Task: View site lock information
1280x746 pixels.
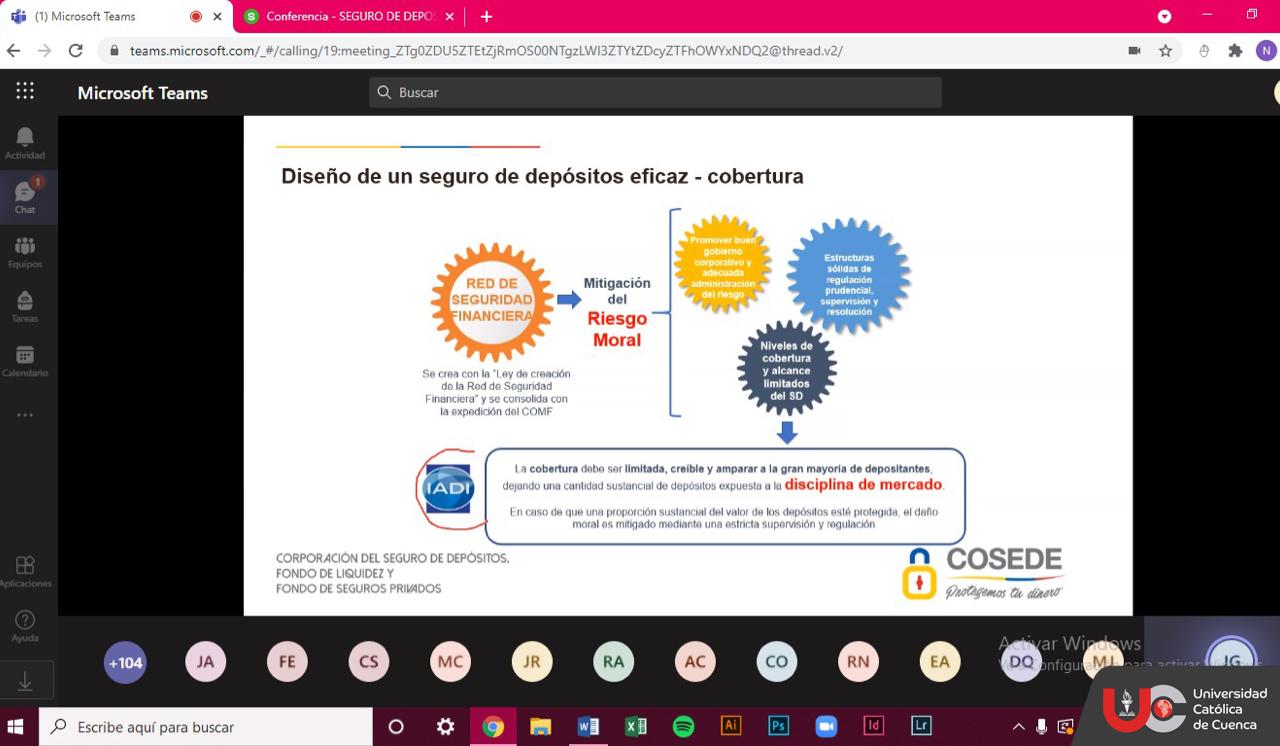Action: 114,51
